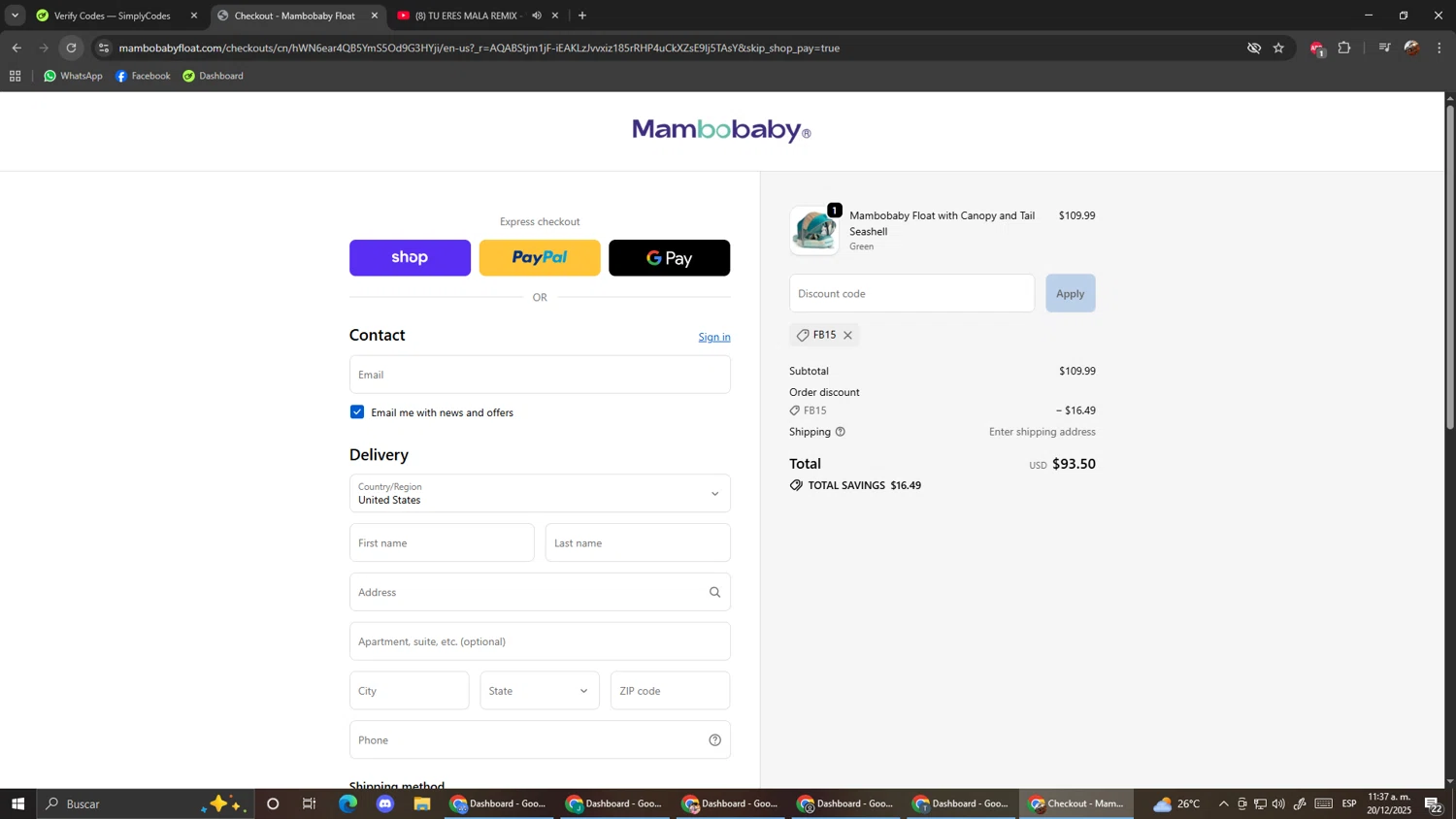Screen dimensions: 1456x819
Task: Open the apps grid in bookmarks bar
Action: (x=15, y=76)
